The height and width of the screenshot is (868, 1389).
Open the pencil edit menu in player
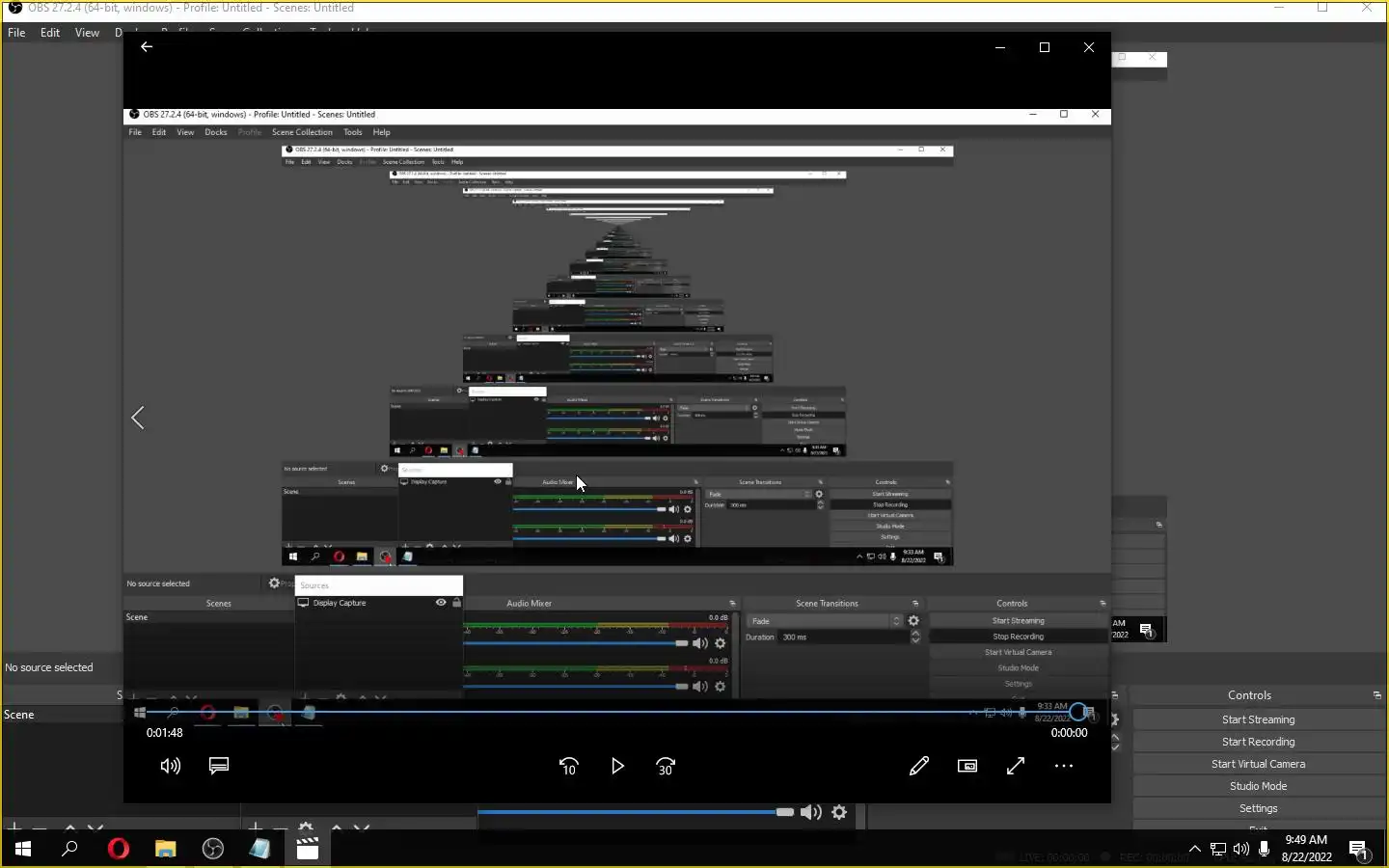pyautogui.click(x=919, y=766)
